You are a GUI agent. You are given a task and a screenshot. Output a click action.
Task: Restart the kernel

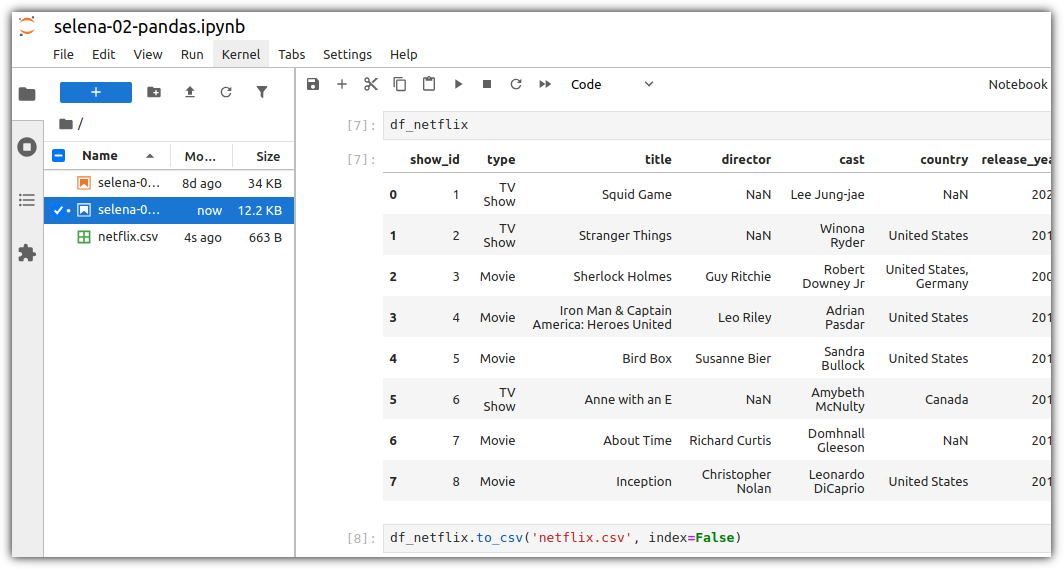point(516,84)
